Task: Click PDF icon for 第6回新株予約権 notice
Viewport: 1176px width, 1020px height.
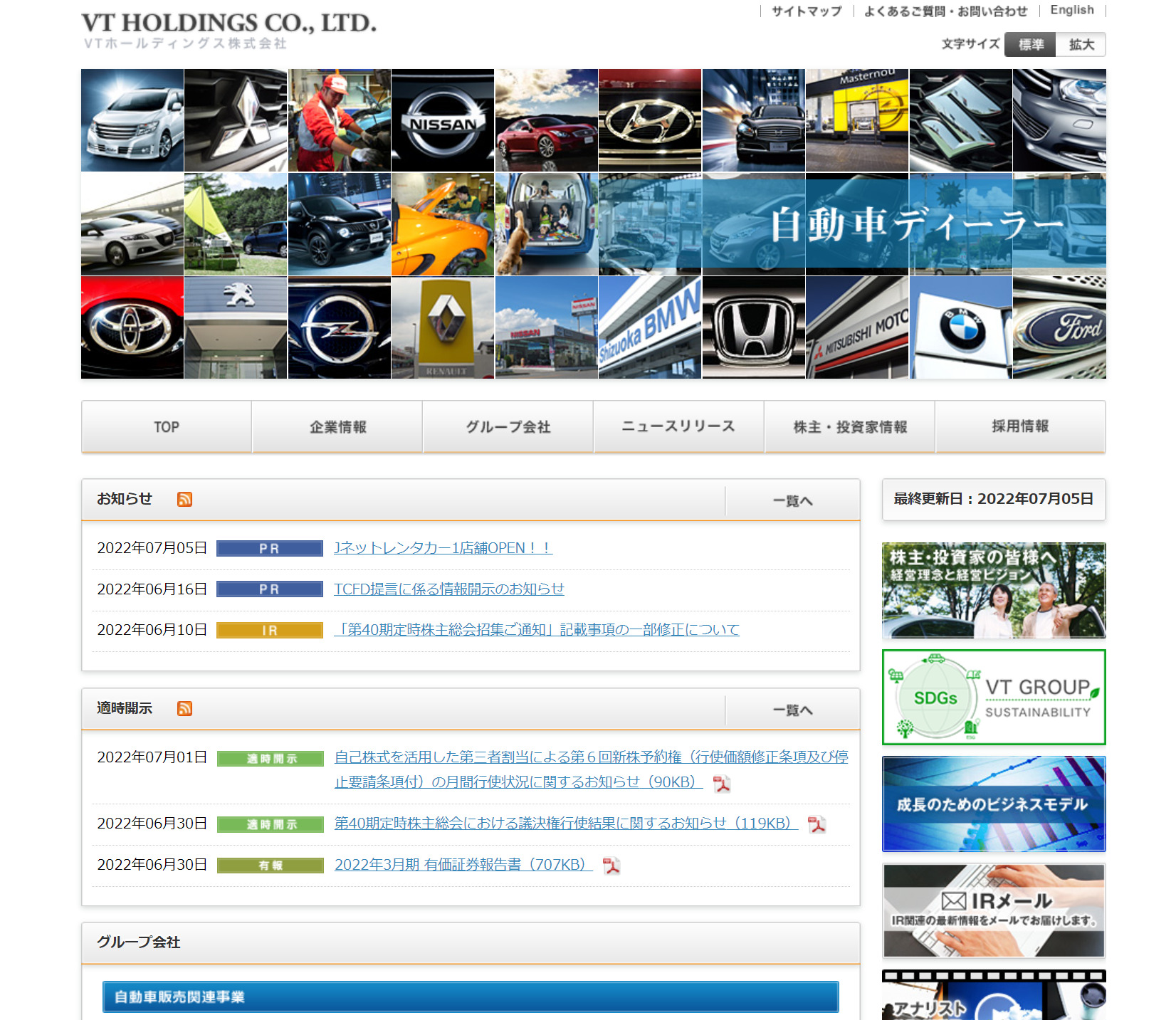Action: [x=722, y=784]
